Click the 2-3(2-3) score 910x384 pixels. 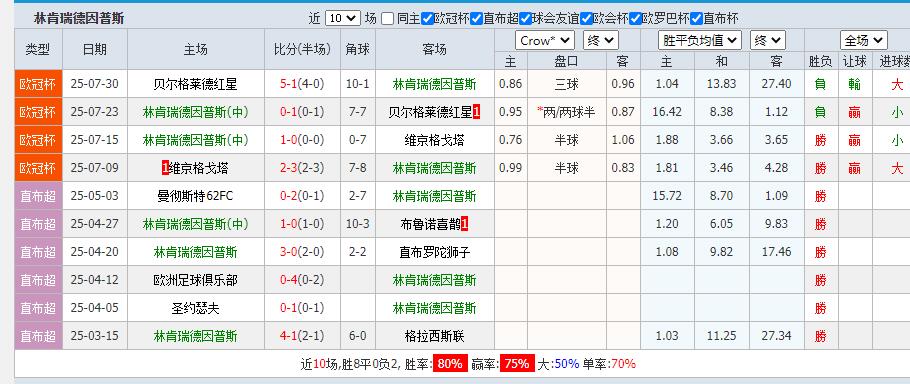(x=302, y=168)
